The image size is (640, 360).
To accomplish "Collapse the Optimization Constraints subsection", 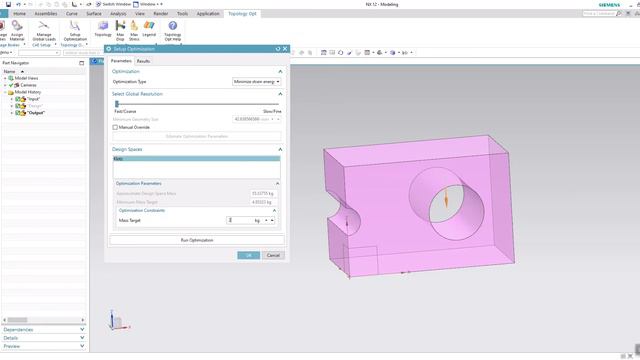I will 274,211.
